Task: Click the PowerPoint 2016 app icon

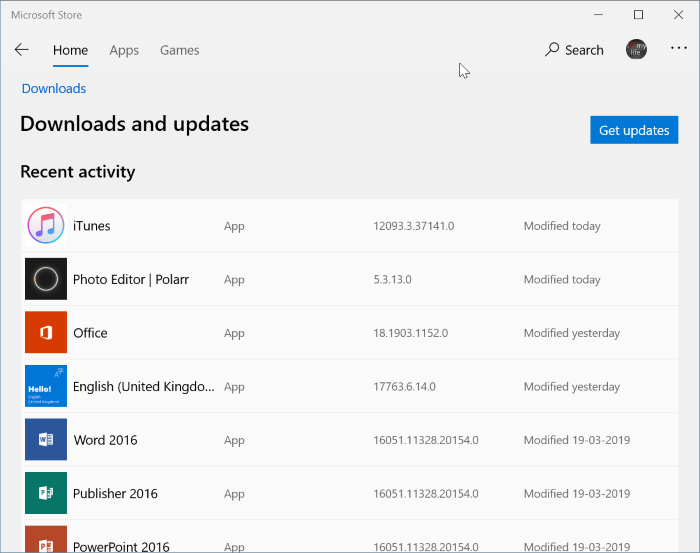Action: click(x=46, y=539)
